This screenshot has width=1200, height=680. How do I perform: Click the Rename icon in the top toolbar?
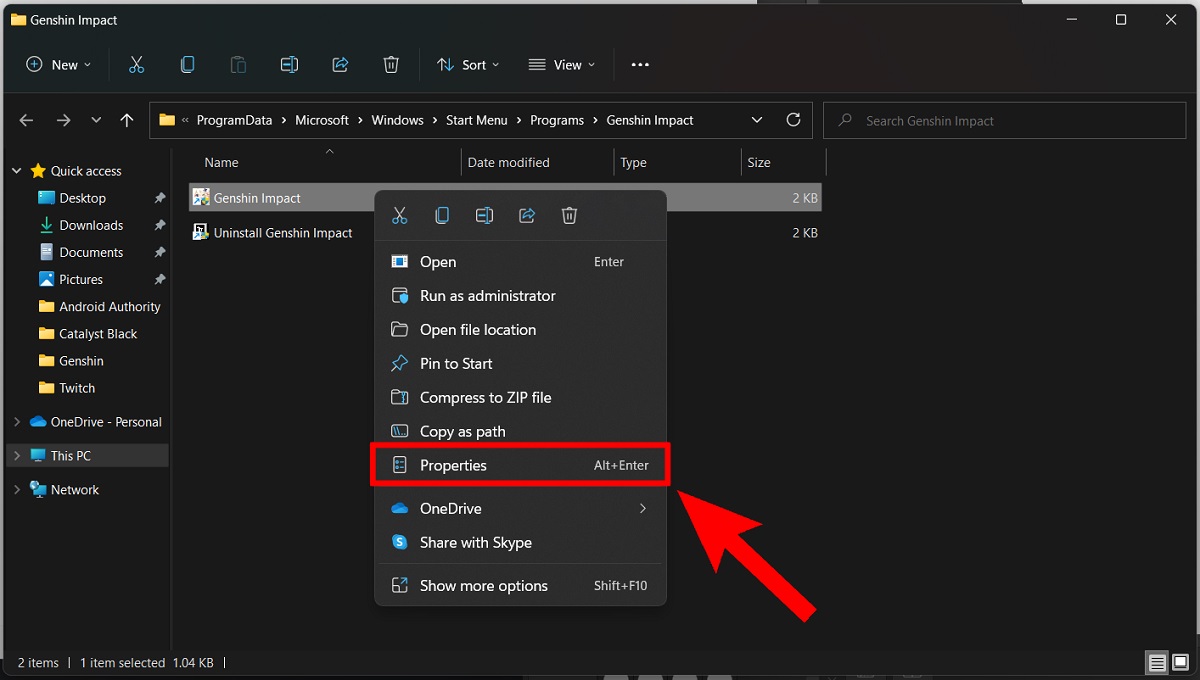click(x=289, y=65)
